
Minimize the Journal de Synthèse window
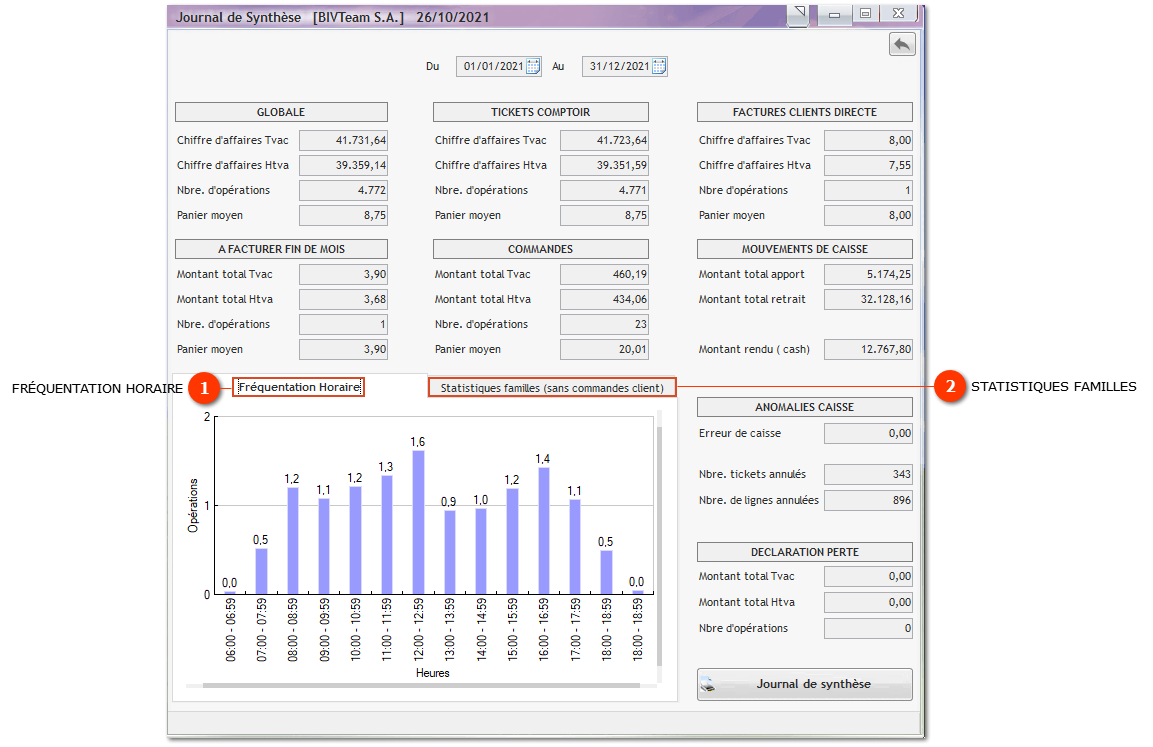click(833, 14)
